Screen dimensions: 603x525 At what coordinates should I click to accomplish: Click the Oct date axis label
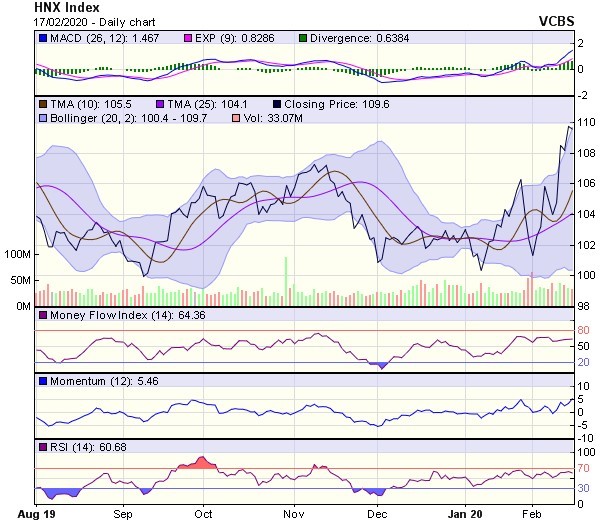tap(203, 513)
